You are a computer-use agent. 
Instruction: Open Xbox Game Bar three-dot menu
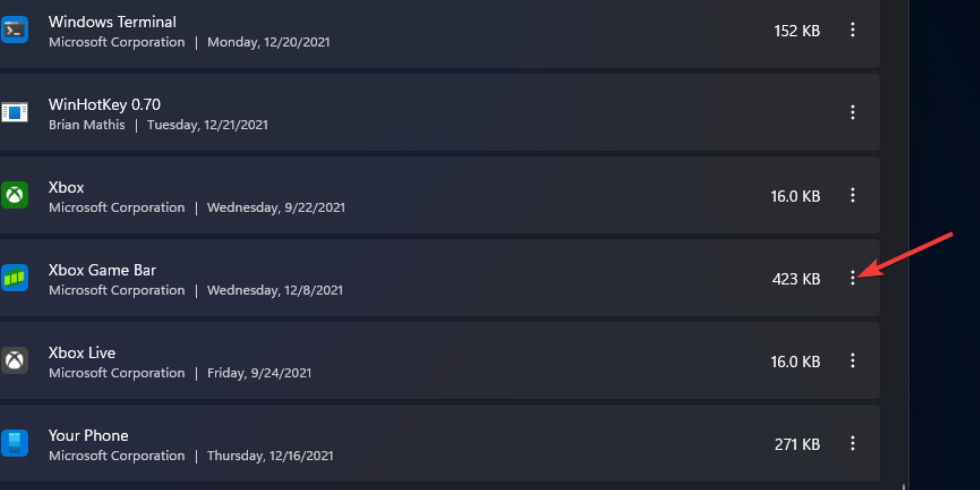853,278
